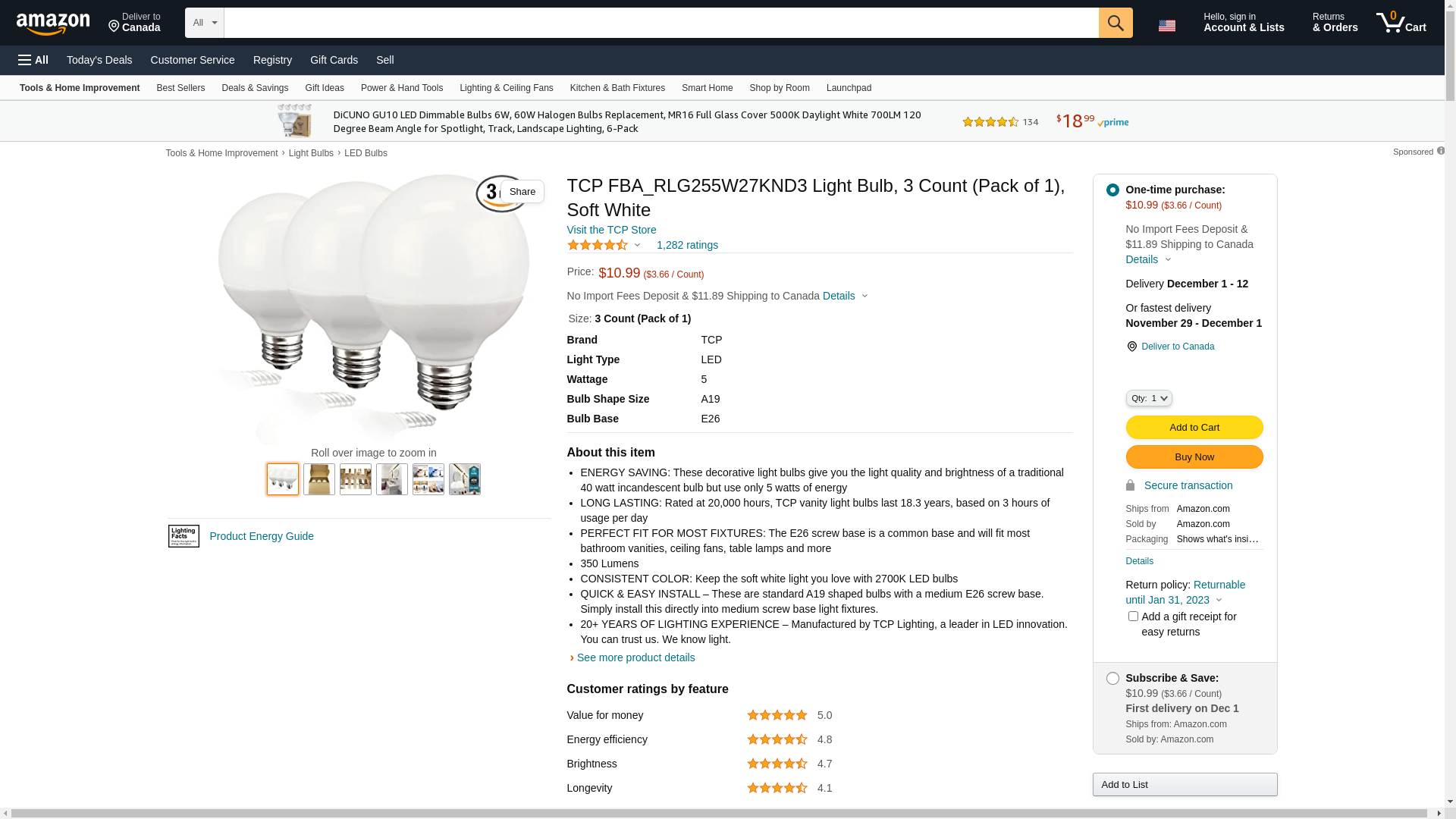Image resolution: width=1456 pixels, height=819 pixels.
Task: Click the US flag language selector
Action: pos(1167,26)
